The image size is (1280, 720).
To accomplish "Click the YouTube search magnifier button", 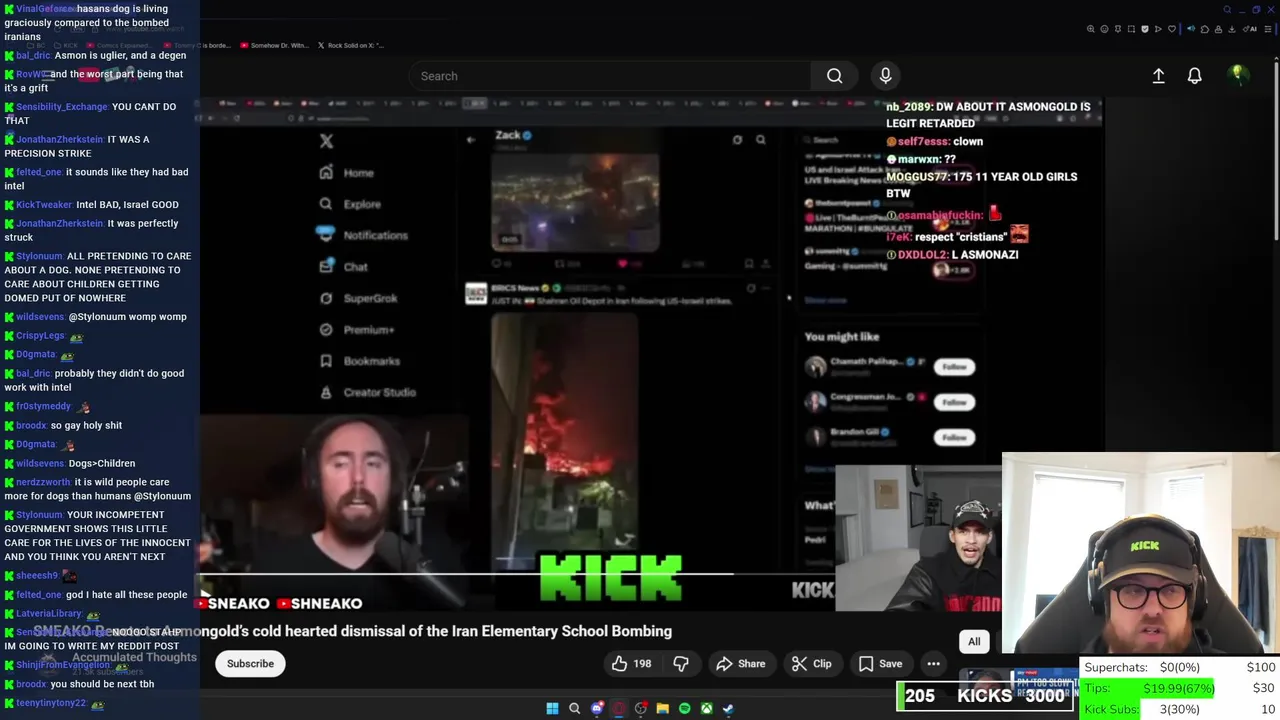I will 834,76.
